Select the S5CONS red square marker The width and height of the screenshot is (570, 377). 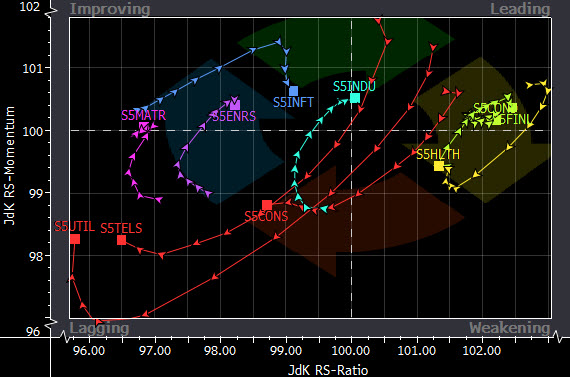[267, 205]
